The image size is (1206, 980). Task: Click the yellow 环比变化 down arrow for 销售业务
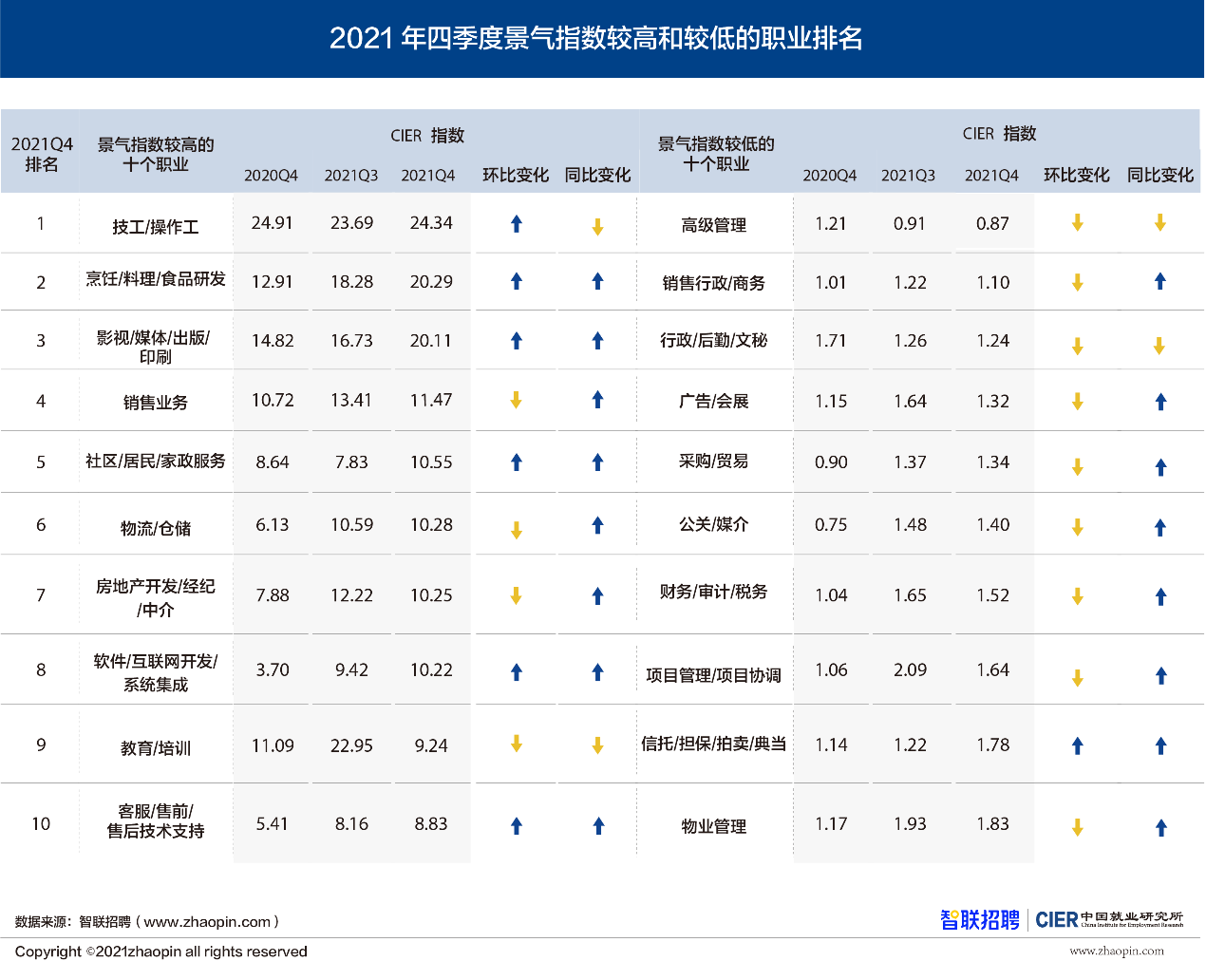tap(517, 401)
